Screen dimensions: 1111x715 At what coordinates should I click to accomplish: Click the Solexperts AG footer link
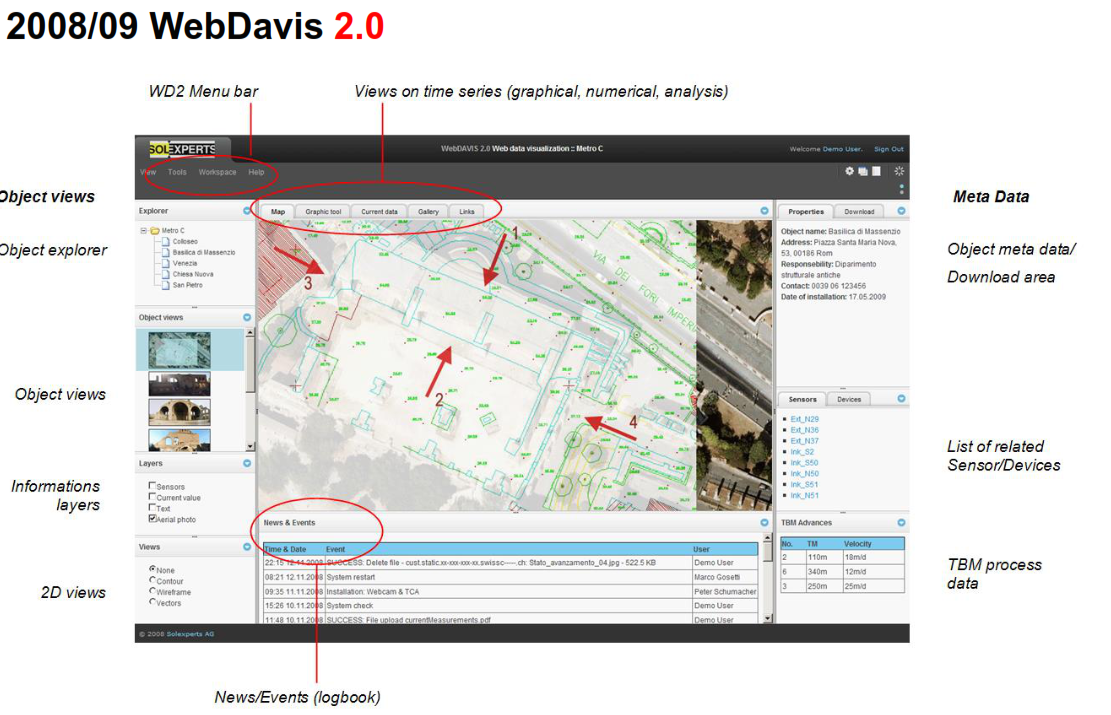coord(190,634)
